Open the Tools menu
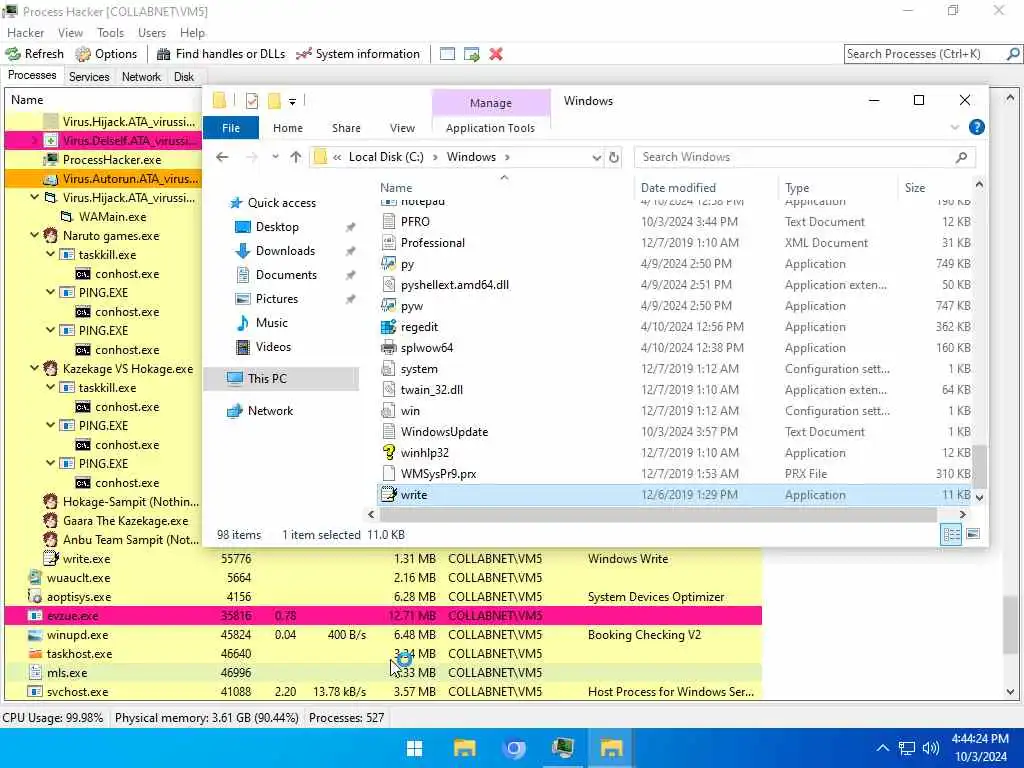 coord(110,33)
